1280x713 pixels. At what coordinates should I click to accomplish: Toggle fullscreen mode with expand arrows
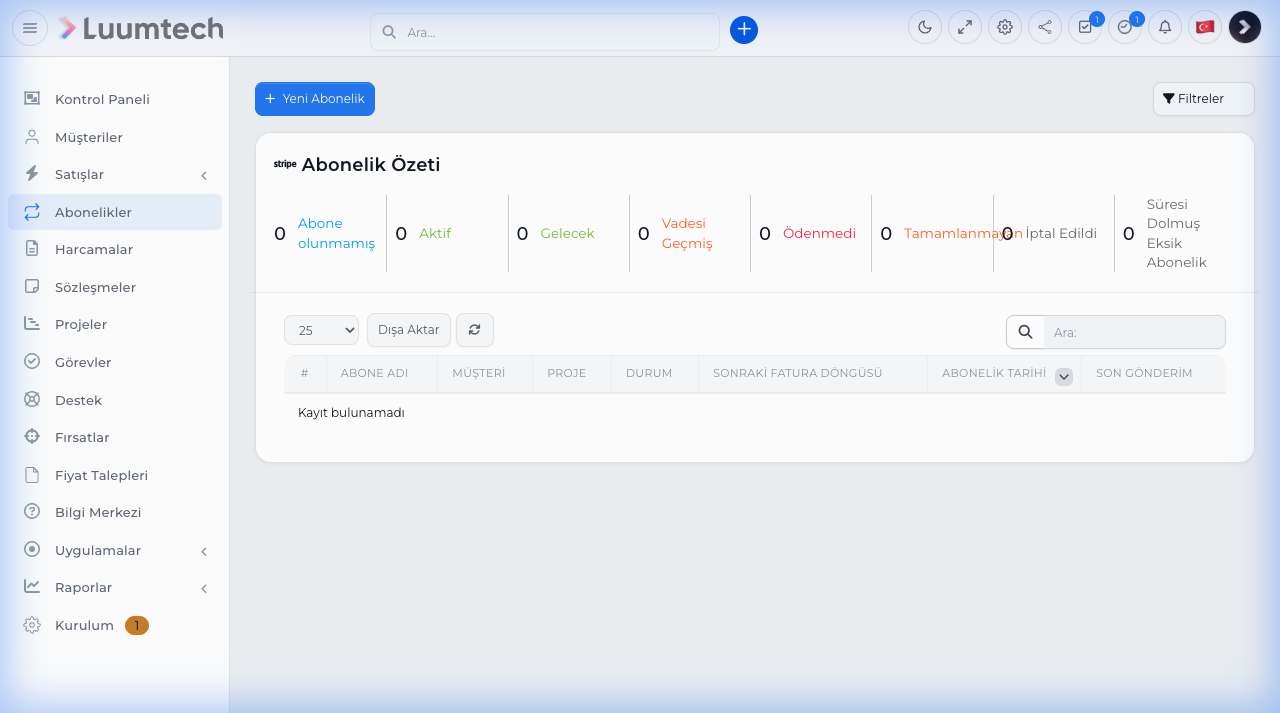pyautogui.click(x=965, y=27)
